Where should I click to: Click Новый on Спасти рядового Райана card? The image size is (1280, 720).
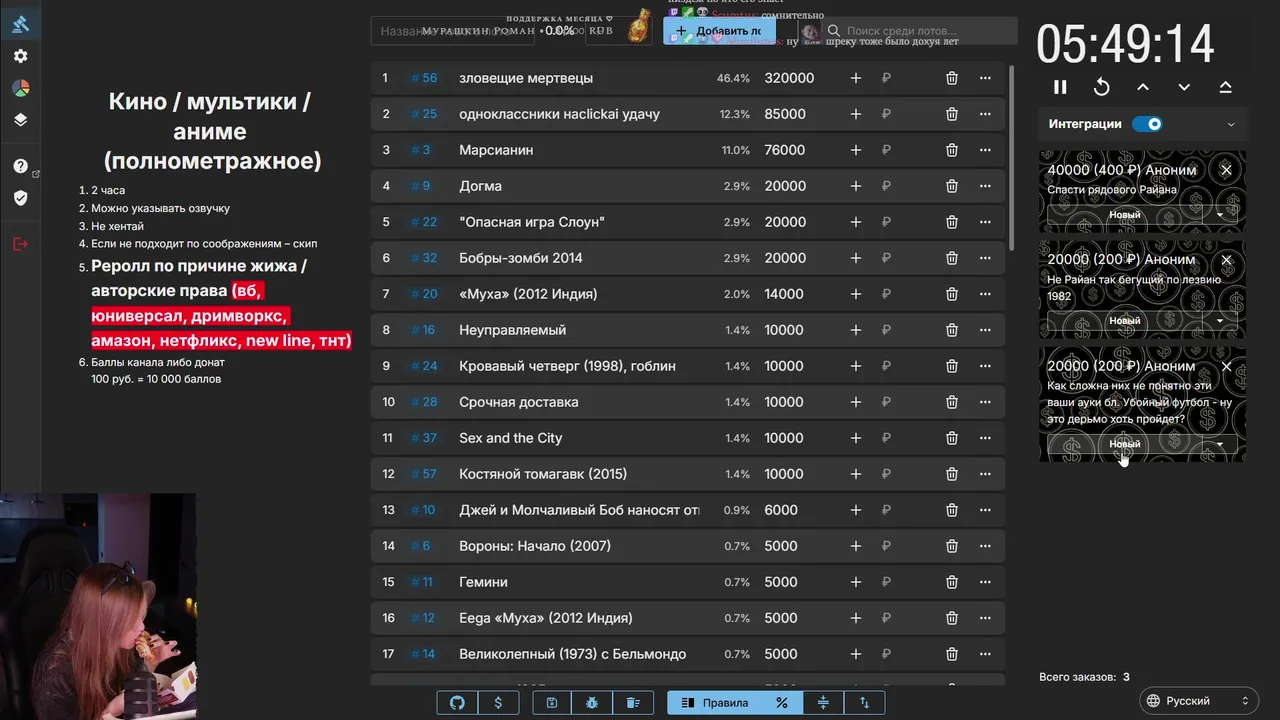tap(1125, 215)
